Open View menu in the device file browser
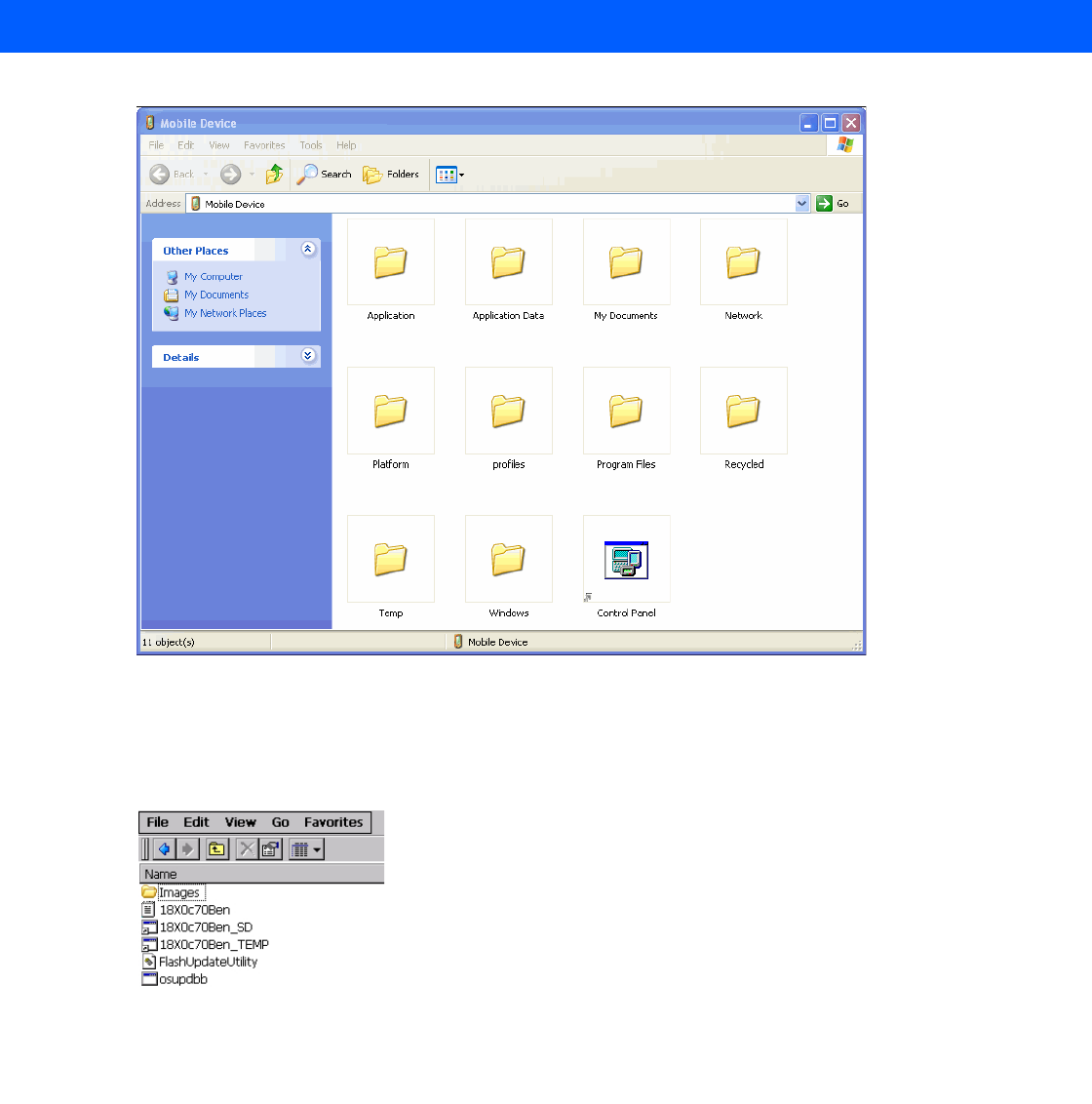Viewport: 1092px width, 1104px height. [x=240, y=822]
